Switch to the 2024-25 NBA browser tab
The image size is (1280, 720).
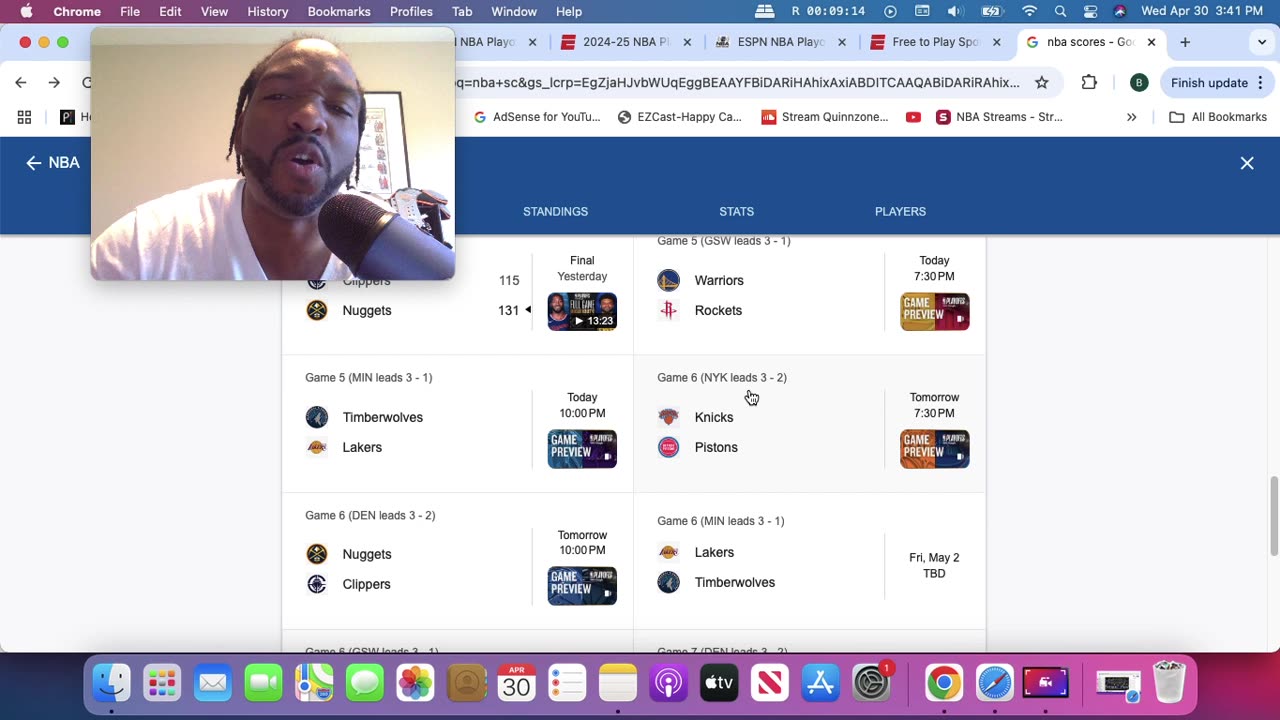click(625, 42)
